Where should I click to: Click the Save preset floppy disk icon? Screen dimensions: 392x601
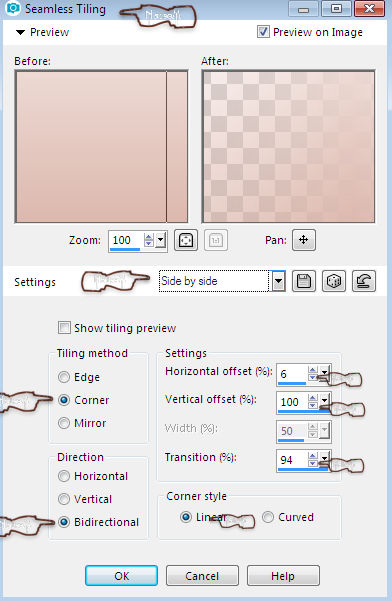[304, 281]
